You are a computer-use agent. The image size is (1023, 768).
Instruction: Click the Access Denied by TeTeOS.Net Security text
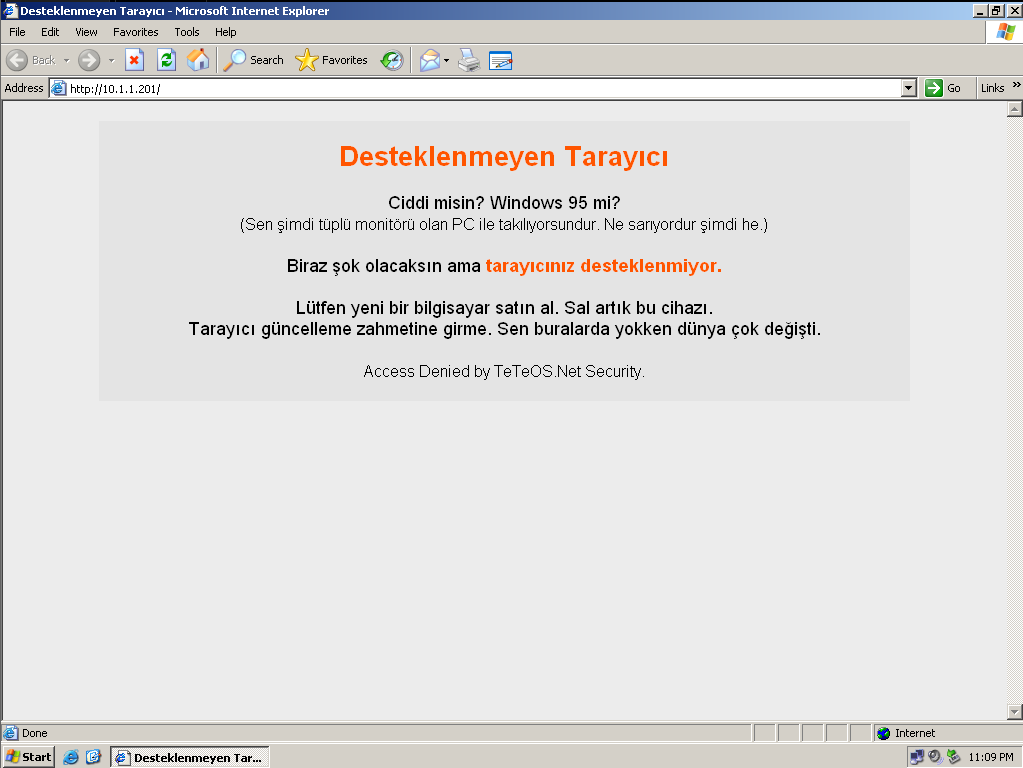click(x=504, y=371)
